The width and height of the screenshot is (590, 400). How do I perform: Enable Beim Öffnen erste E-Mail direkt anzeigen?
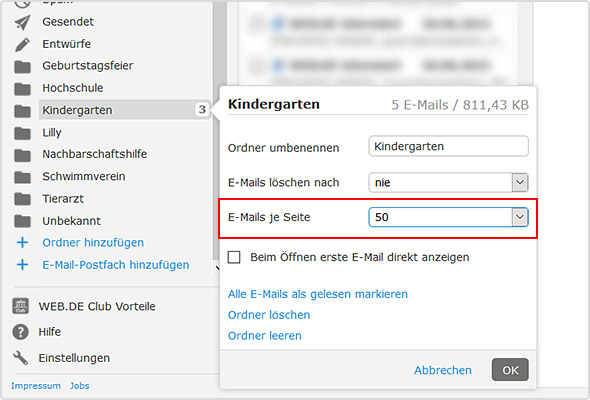coord(234,257)
